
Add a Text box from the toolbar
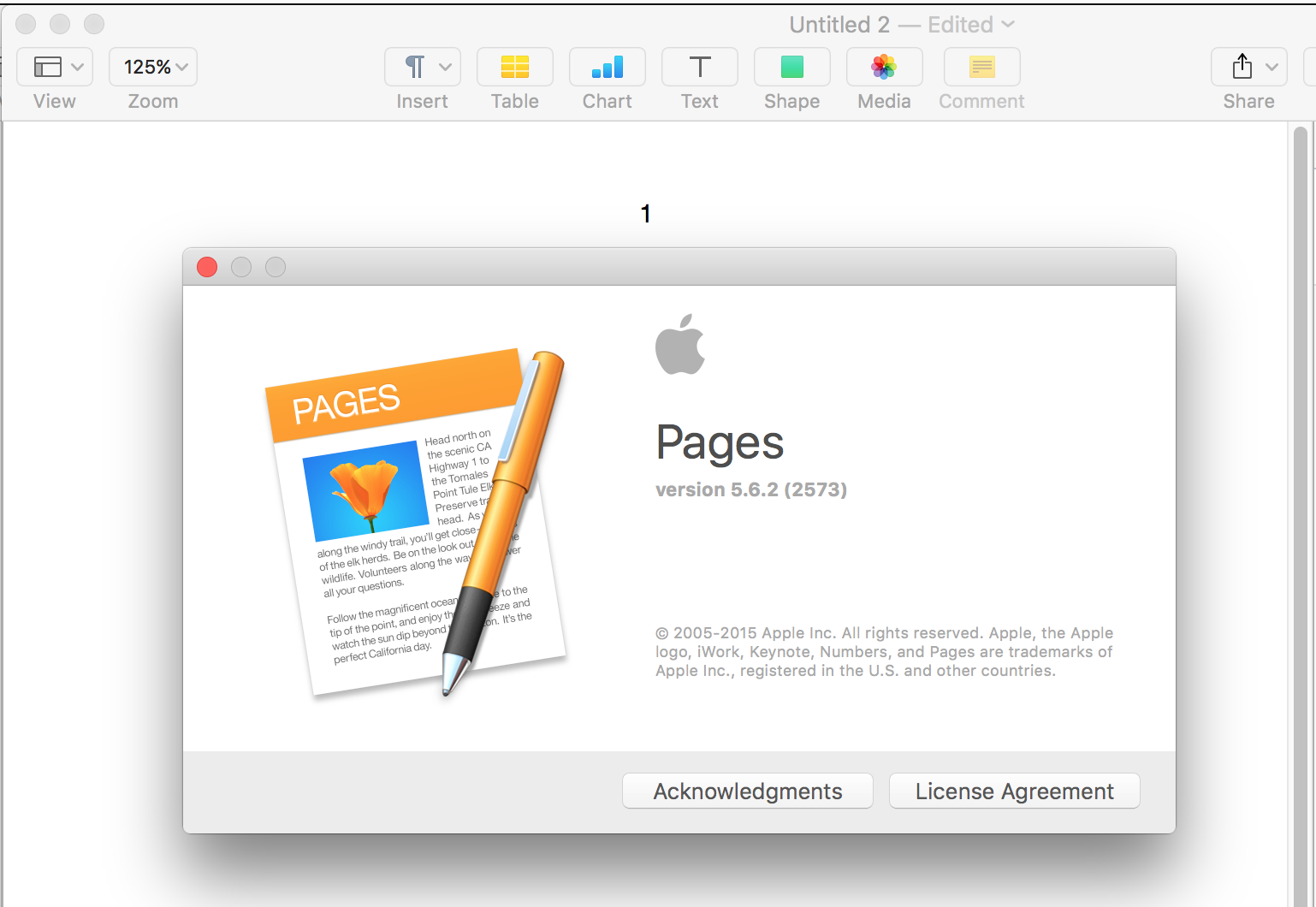pos(700,67)
